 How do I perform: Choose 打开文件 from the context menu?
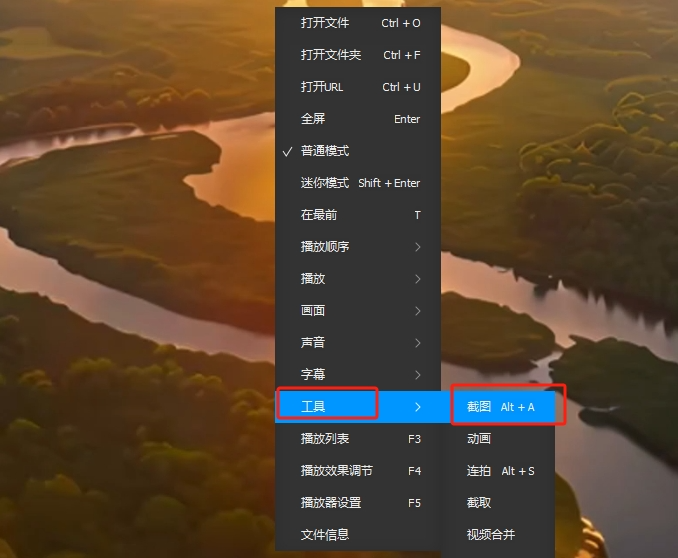(x=358, y=23)
